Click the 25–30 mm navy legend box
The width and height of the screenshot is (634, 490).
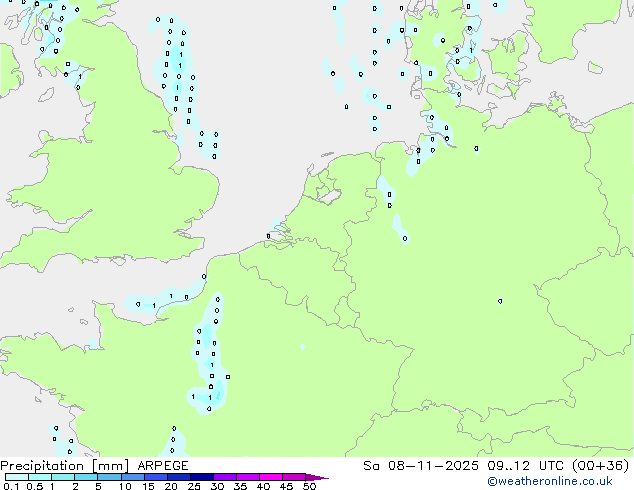(x=202, y=477)
